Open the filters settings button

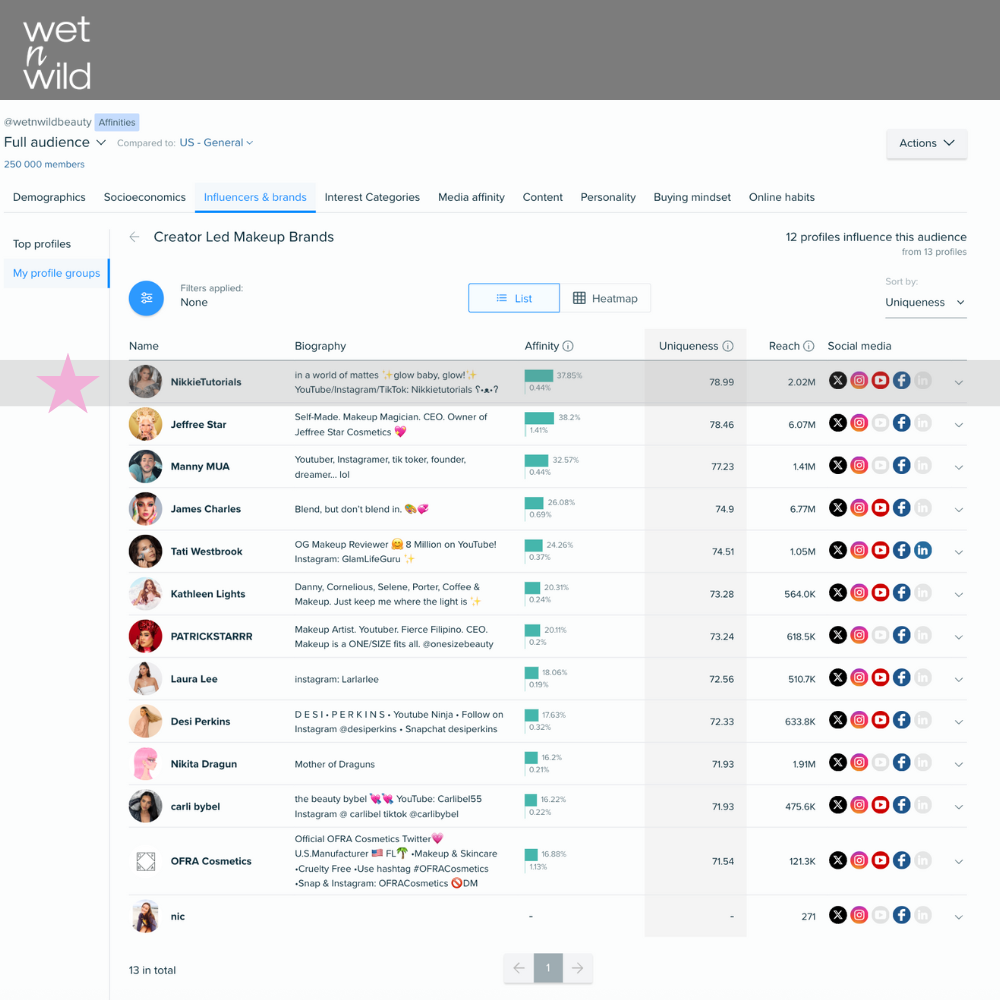click(146, 298)
